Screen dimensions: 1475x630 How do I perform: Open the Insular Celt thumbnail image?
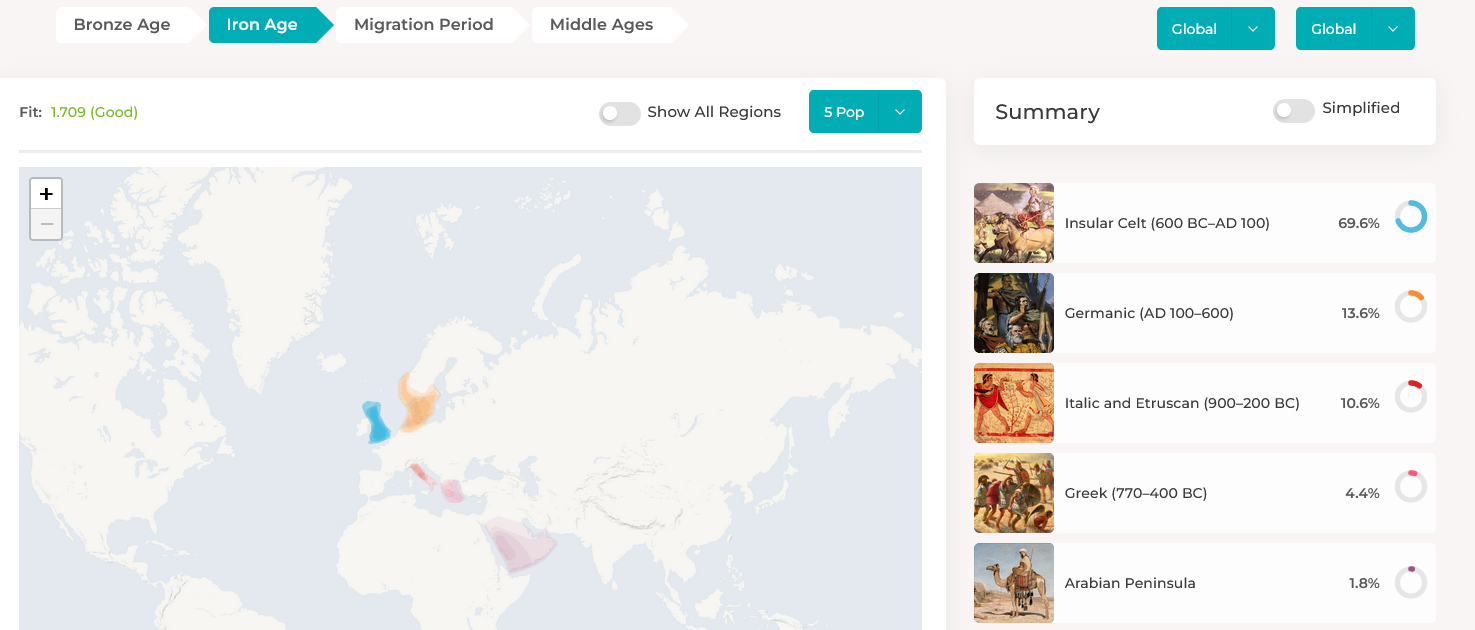1014,223
